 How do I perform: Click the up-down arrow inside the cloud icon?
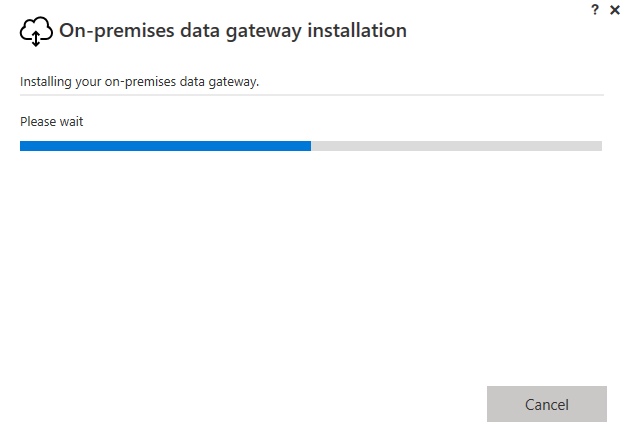36,39
